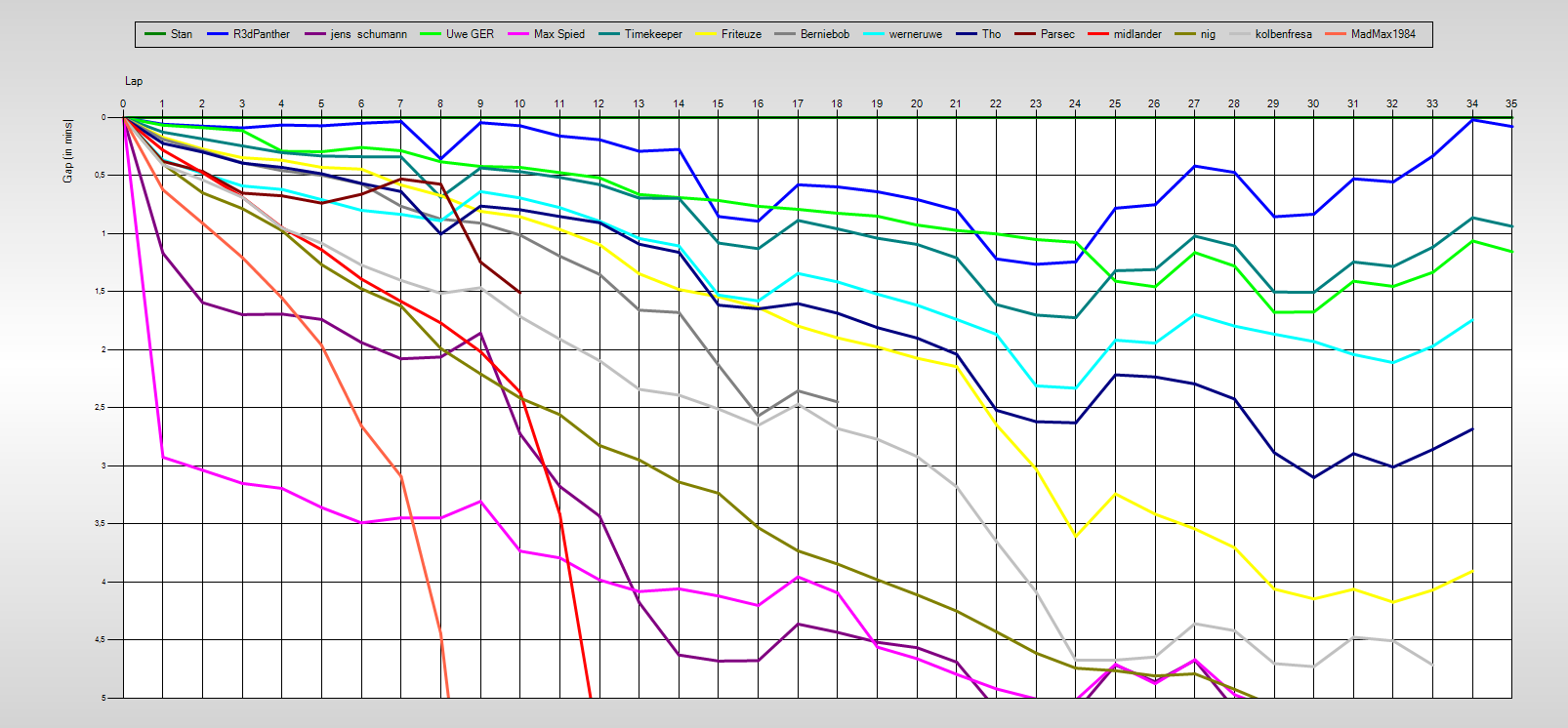
Task: Click the midlander legend label
Action: 1137,34
